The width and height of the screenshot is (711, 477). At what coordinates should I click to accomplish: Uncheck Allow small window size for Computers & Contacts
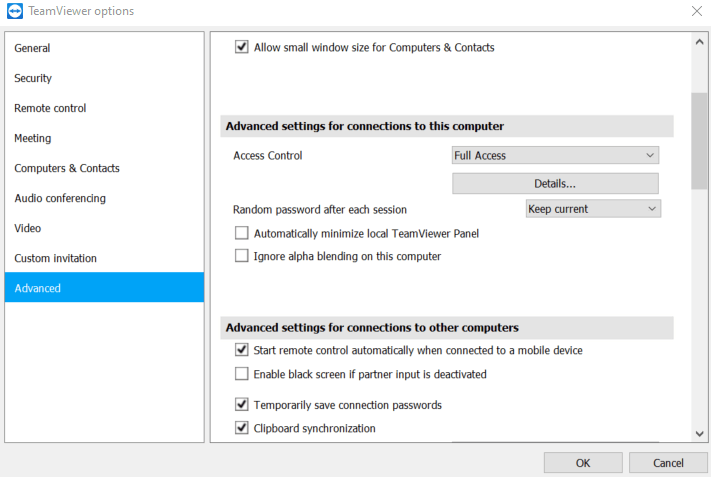click(x=242, y=47)
